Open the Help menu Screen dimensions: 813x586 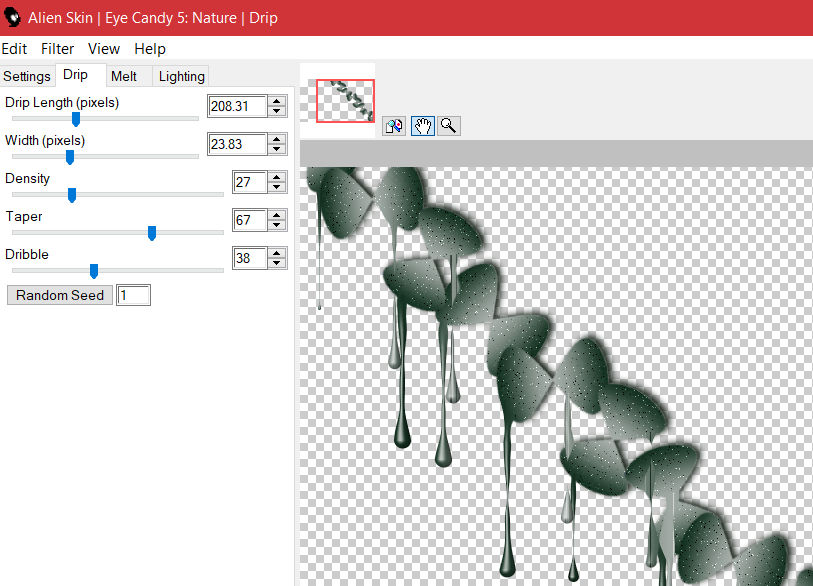[150, 49]
